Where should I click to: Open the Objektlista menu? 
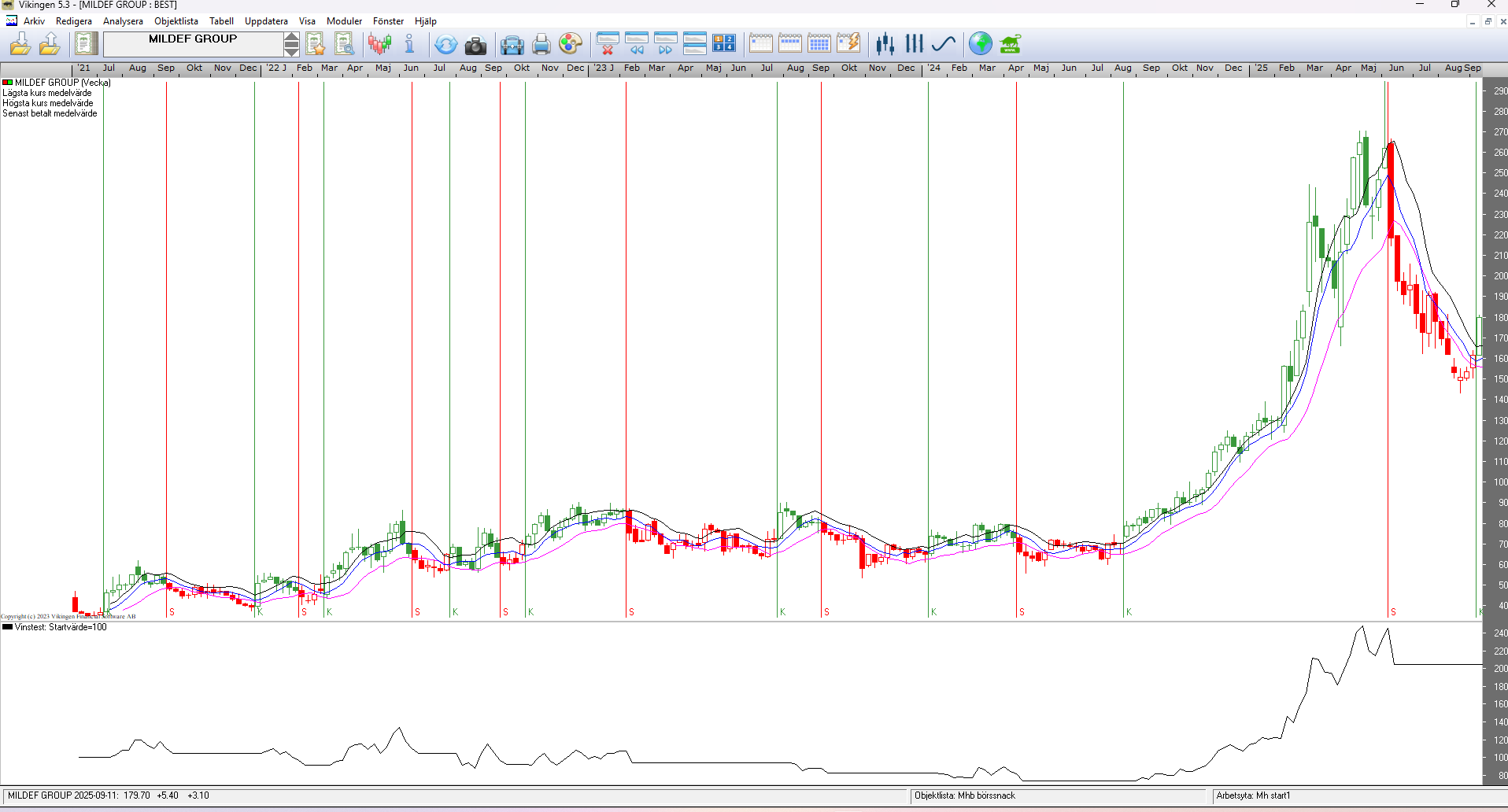(x=176, y=21)
